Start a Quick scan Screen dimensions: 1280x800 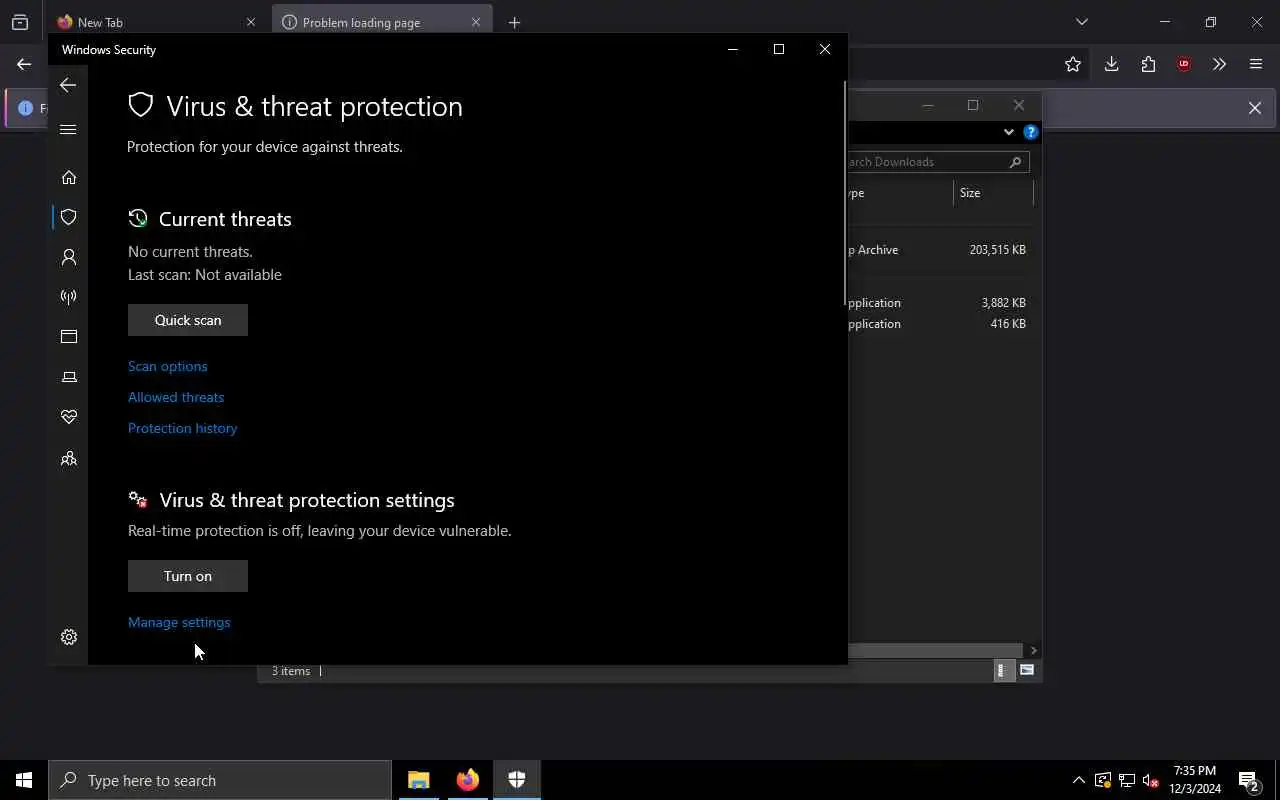coord(188,320)
